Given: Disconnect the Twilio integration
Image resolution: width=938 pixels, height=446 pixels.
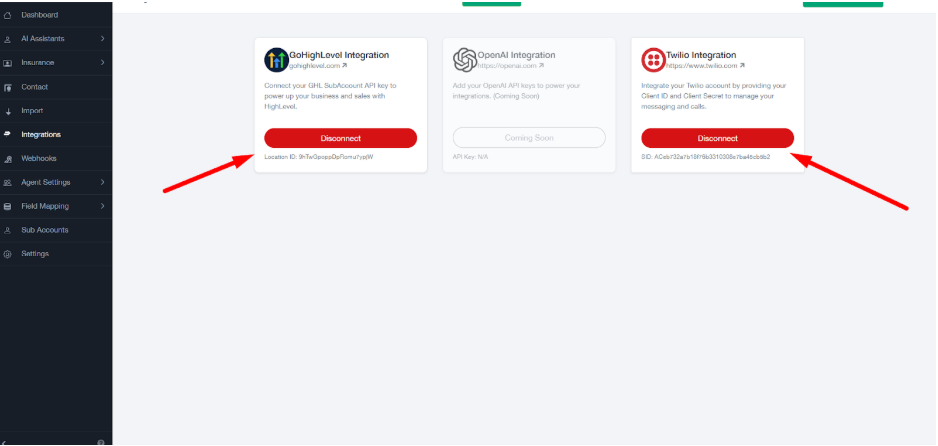Looking at the screenshot, I should pos(717,138).
